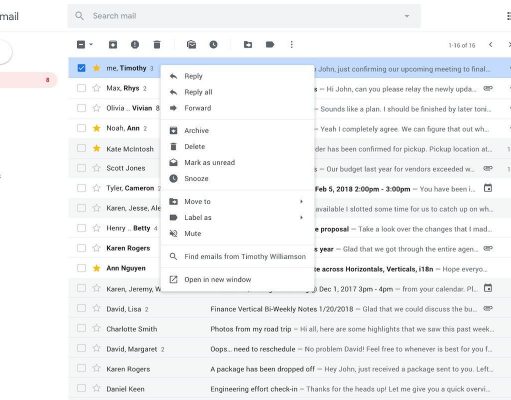Image resolution: width=511 pixels, height=400 pixels.
Task: Click the Delete trash toolbar icon
Action: pyautogui.click(x=157, y=44)
